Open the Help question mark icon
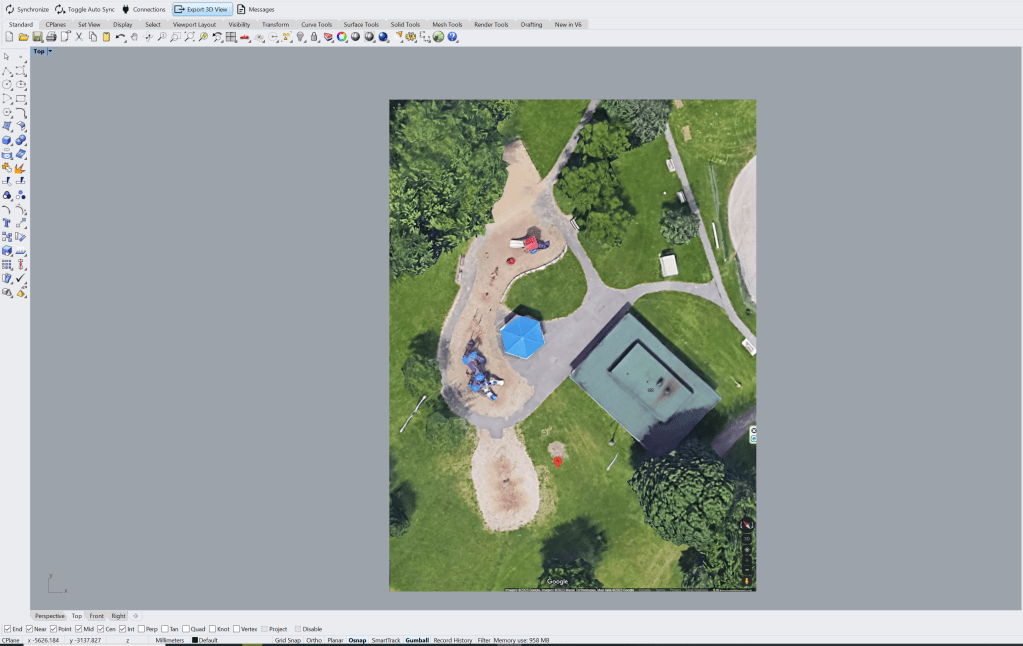This screenshot has height=646, width=1023. pos(453,37)
